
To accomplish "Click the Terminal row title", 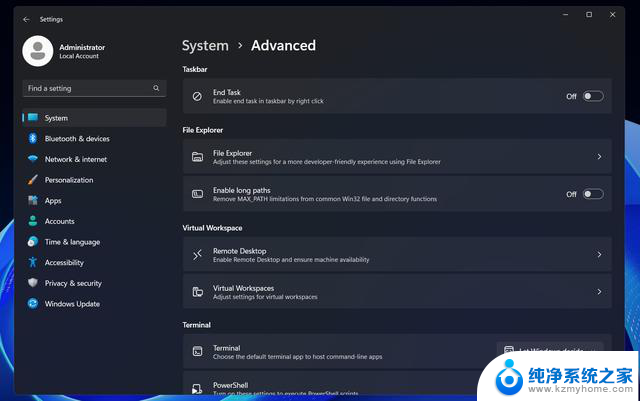I will tap(227, 348).
